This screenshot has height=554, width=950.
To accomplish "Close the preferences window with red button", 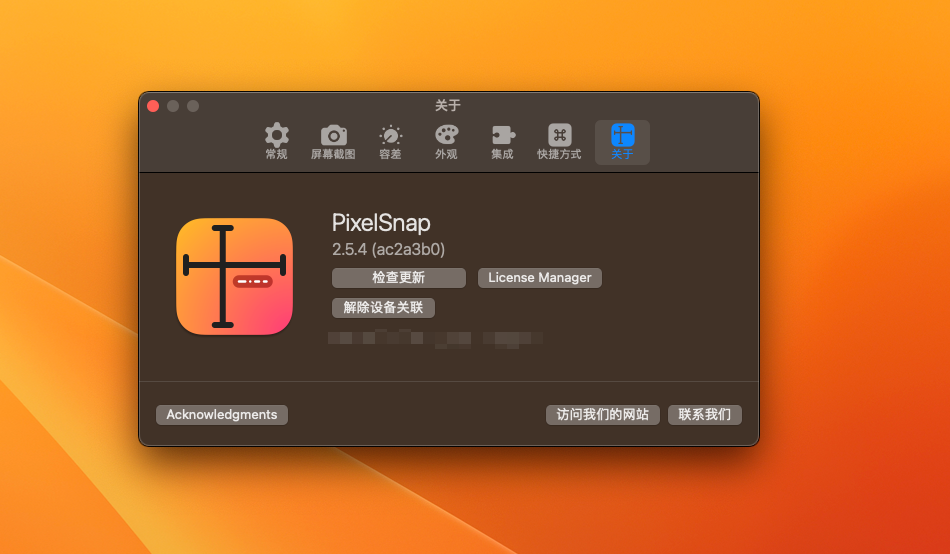I will coord(153,106).
